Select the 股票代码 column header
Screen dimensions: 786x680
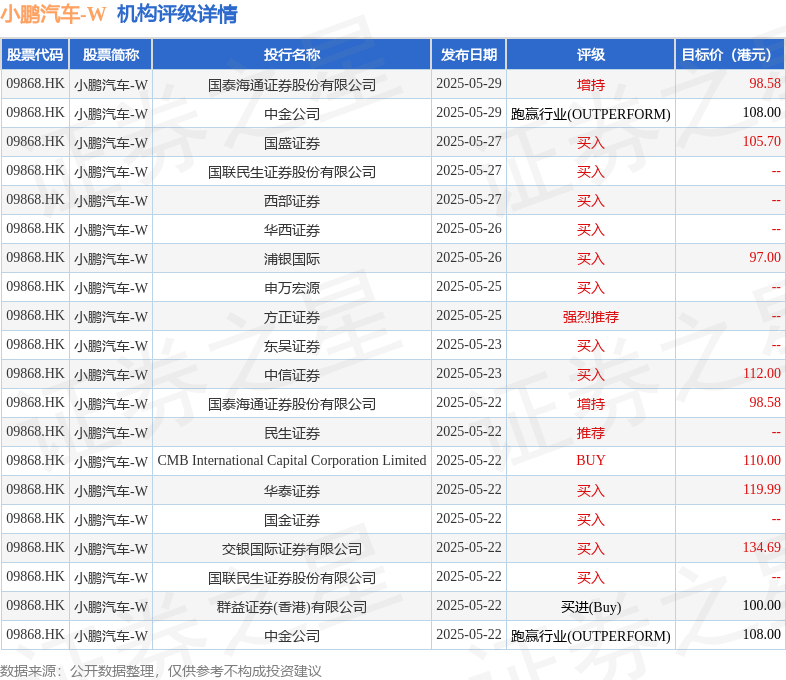pos(35,55)
